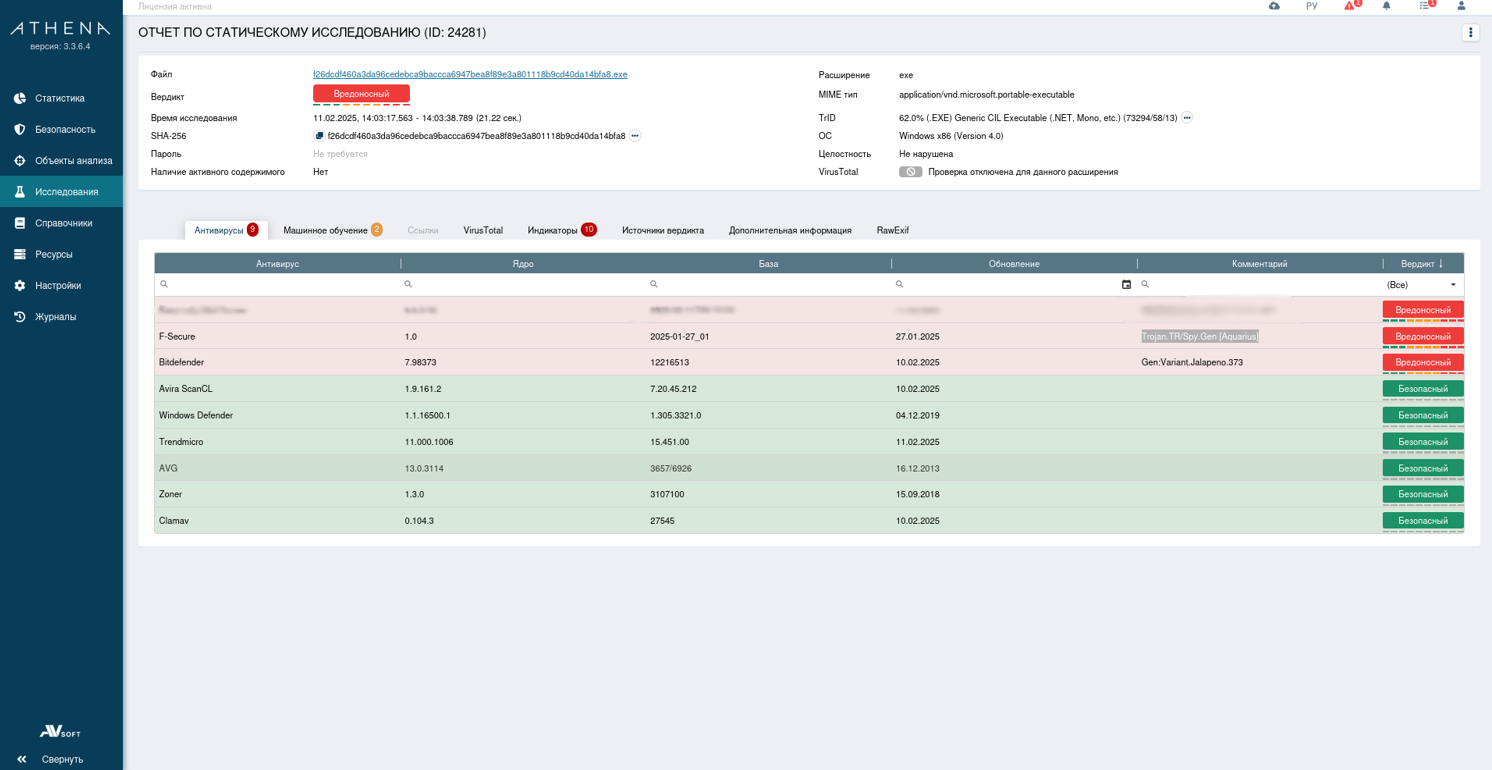Open the analyzed .exe file link
The width and height of the screenshot is (1492, 770).
[x=470, y=75]
